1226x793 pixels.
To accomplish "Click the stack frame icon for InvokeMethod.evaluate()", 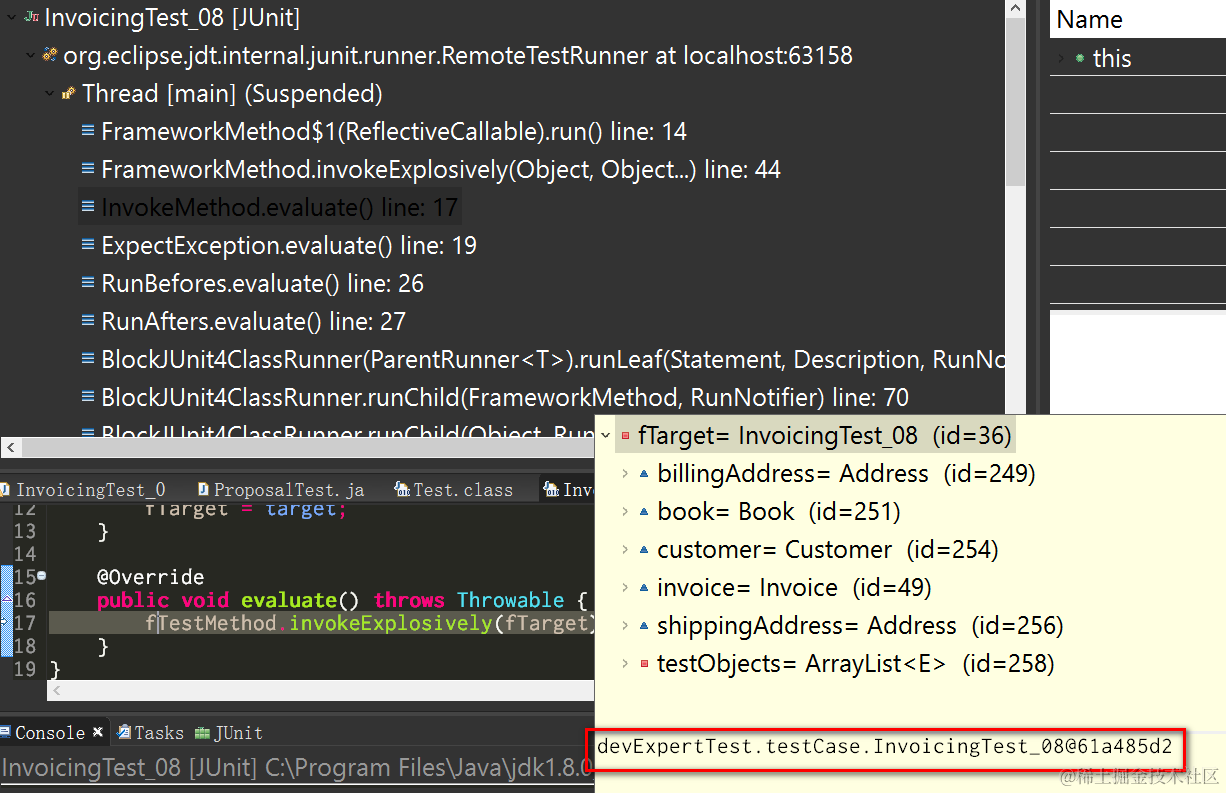I will pyautogui.click(x=88, y=208).
